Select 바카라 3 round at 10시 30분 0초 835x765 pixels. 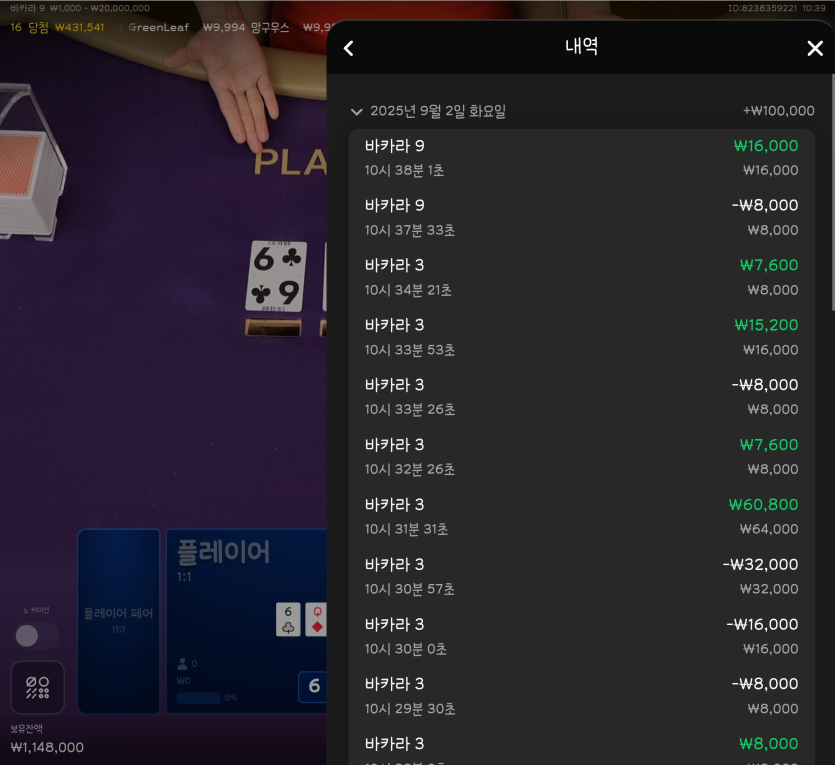pos(582,637)
